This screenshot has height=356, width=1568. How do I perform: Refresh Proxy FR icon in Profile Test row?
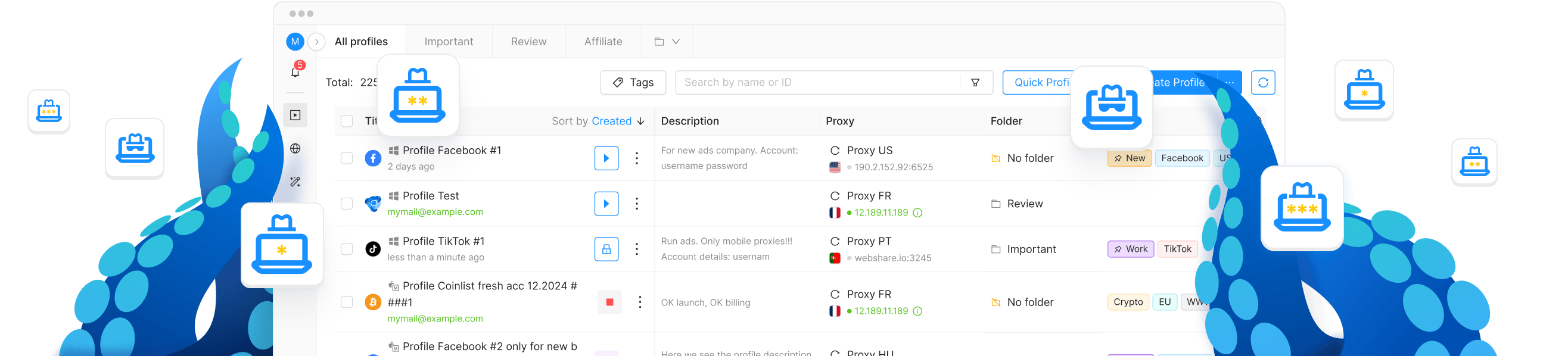tap(835, 196)
